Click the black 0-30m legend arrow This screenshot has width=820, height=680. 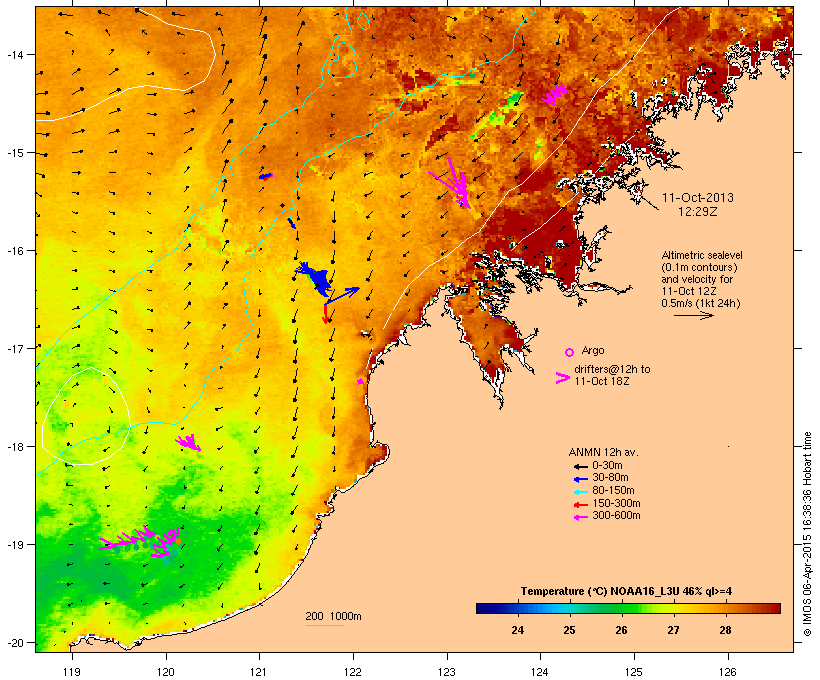(x=580, y=466)
